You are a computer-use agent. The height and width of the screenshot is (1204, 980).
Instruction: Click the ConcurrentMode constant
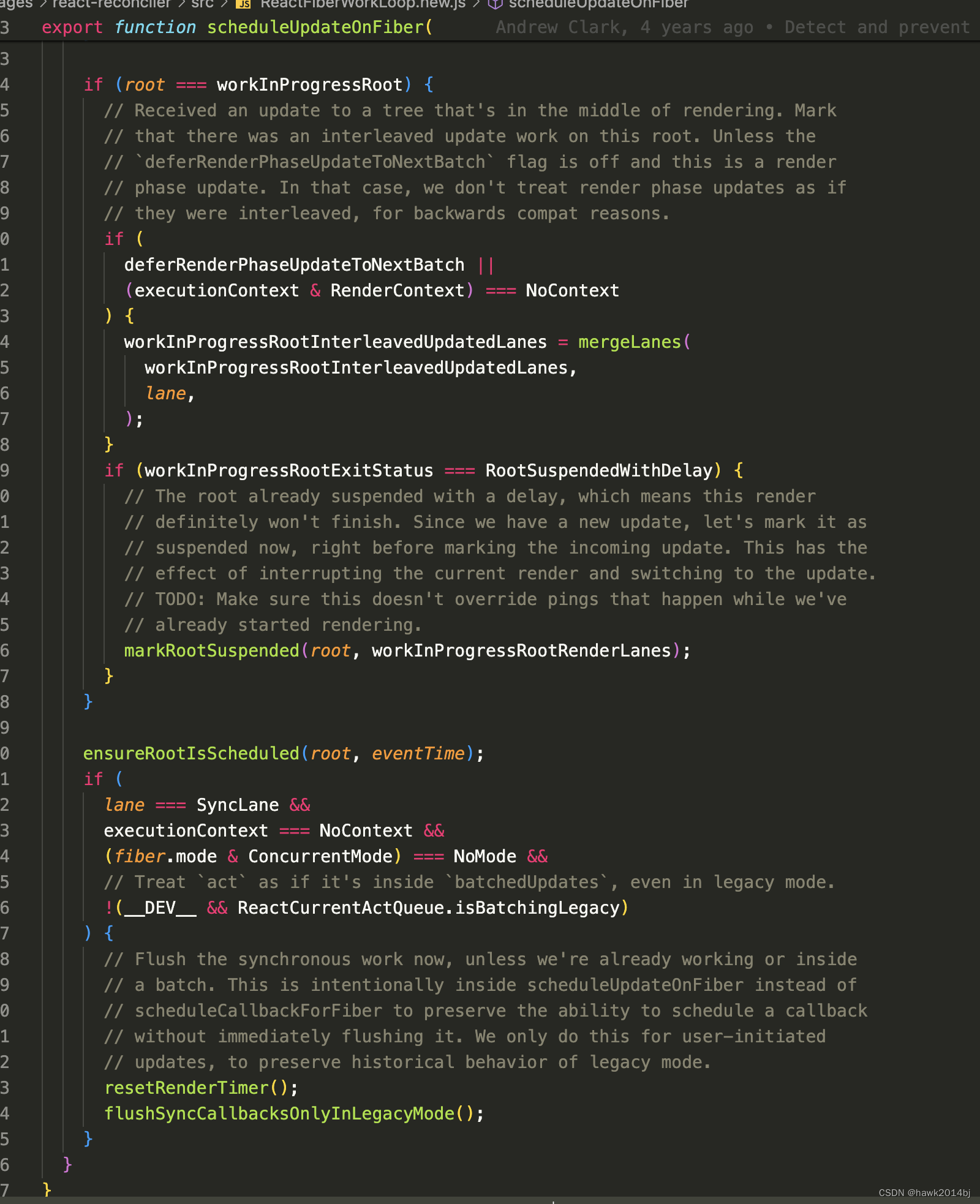tap(320, 856)
